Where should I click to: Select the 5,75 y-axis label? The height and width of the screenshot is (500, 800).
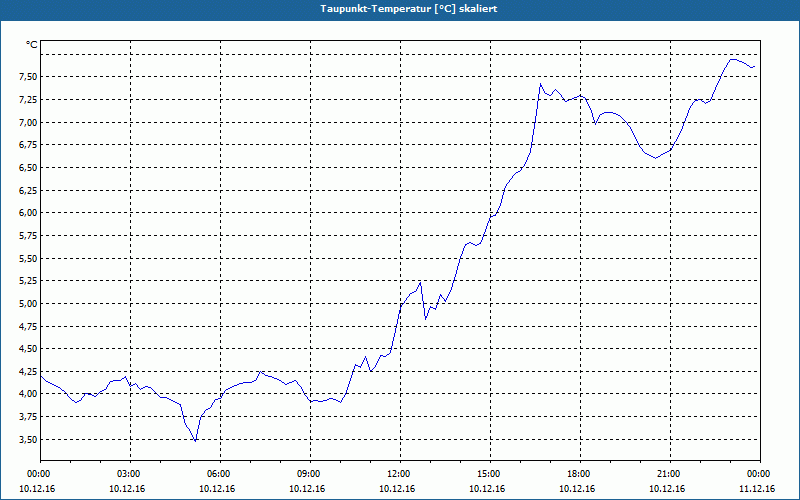coord(28,236)
